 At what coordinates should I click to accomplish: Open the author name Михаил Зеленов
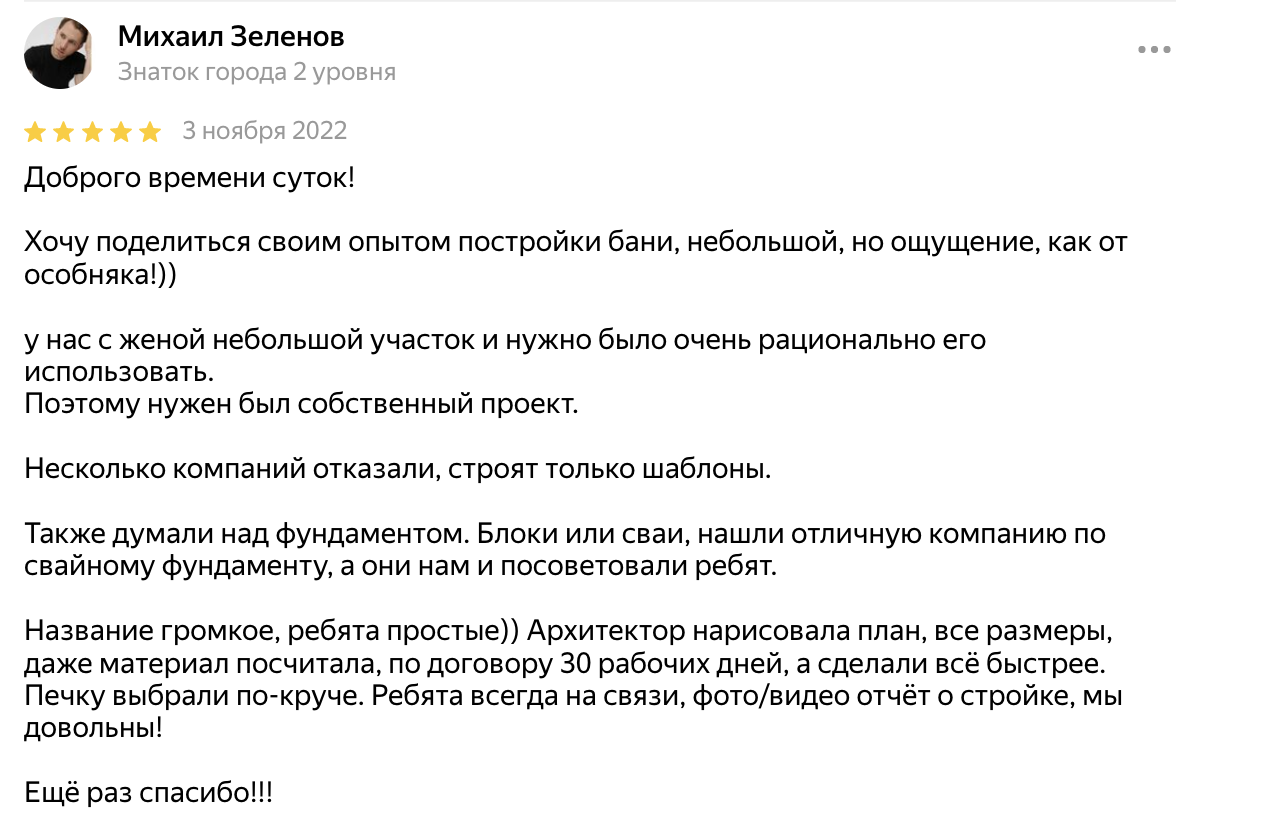coord(231,37)
